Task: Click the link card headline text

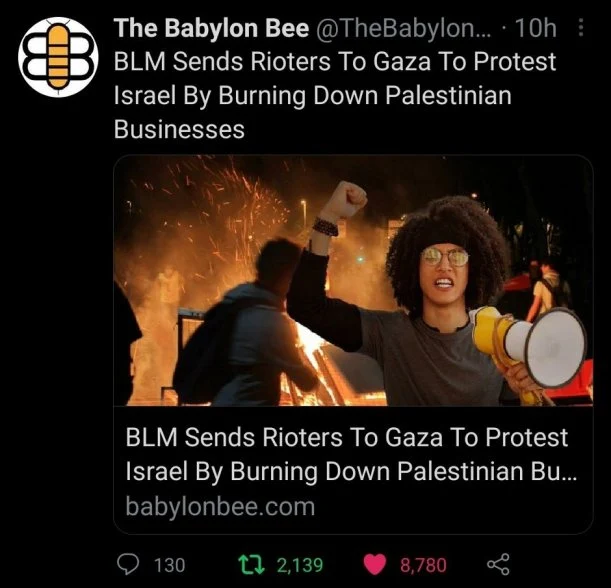Action: point(350,454)
